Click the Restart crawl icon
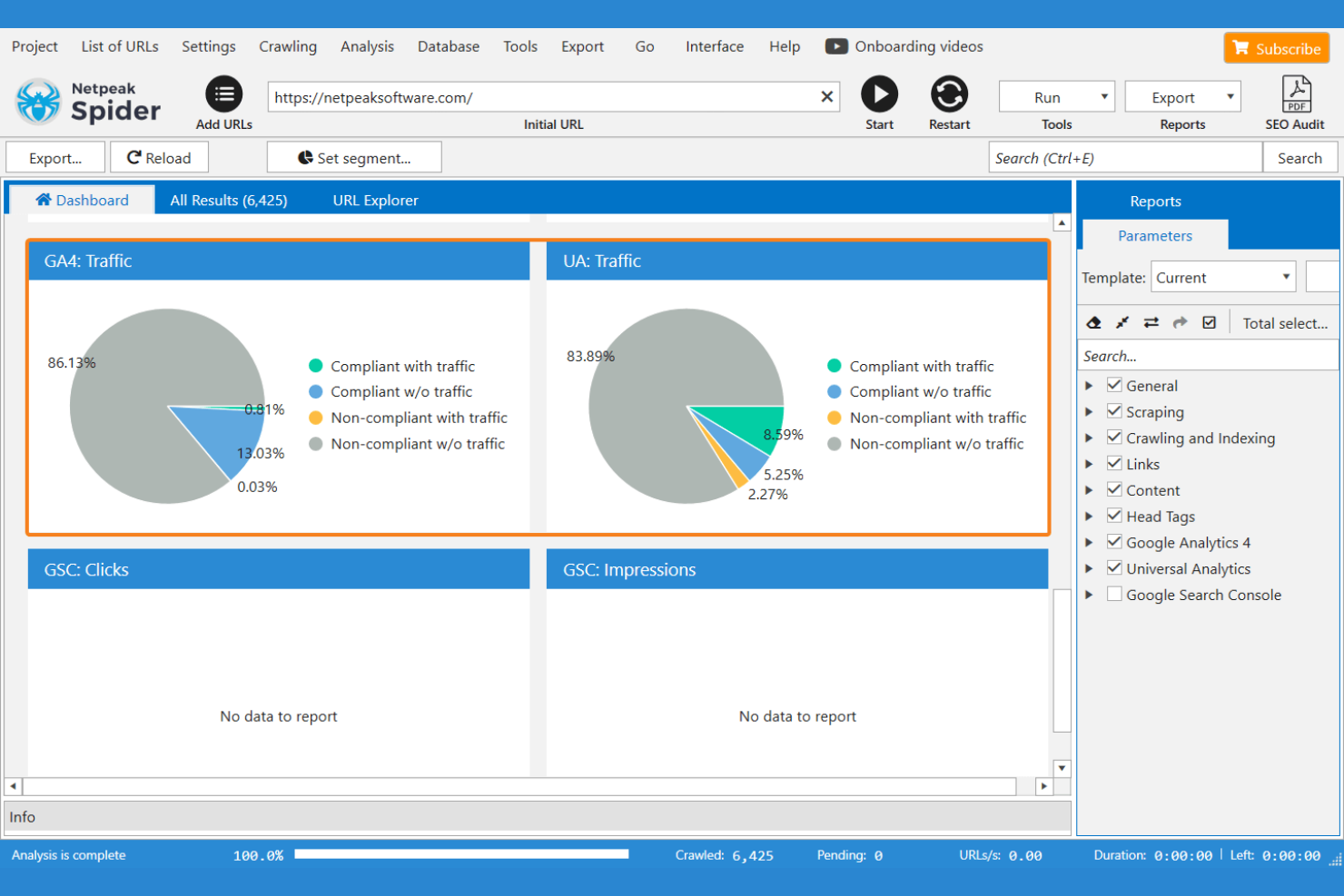1344x896 pixels. [949, 94]
